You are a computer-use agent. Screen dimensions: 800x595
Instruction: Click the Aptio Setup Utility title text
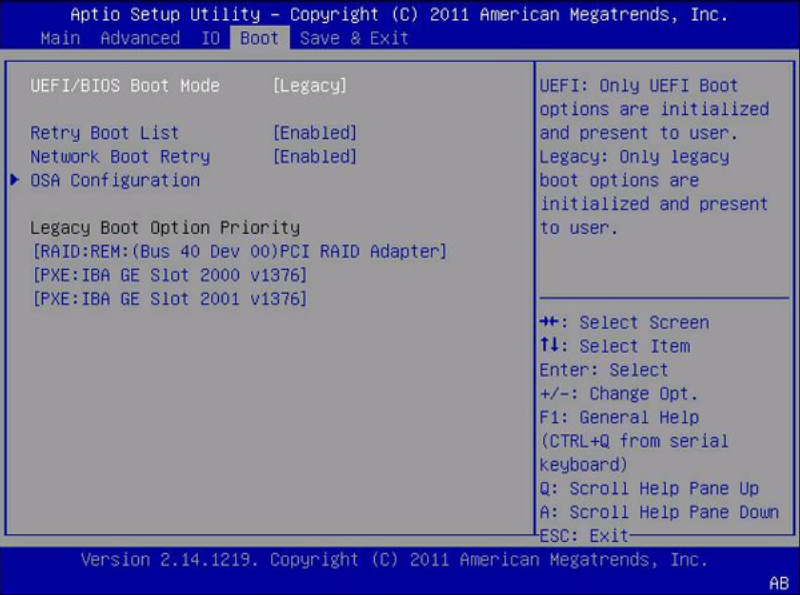tap(399, 14)
